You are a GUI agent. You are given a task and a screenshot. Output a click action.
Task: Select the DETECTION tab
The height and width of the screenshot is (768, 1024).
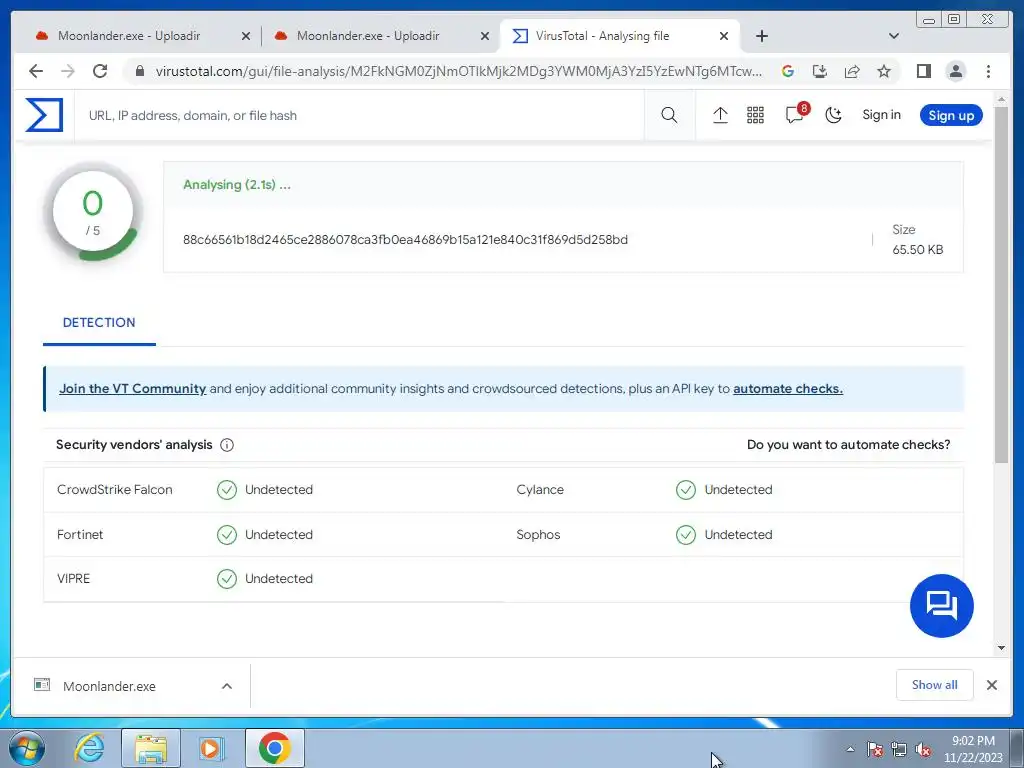pos(99,323)
